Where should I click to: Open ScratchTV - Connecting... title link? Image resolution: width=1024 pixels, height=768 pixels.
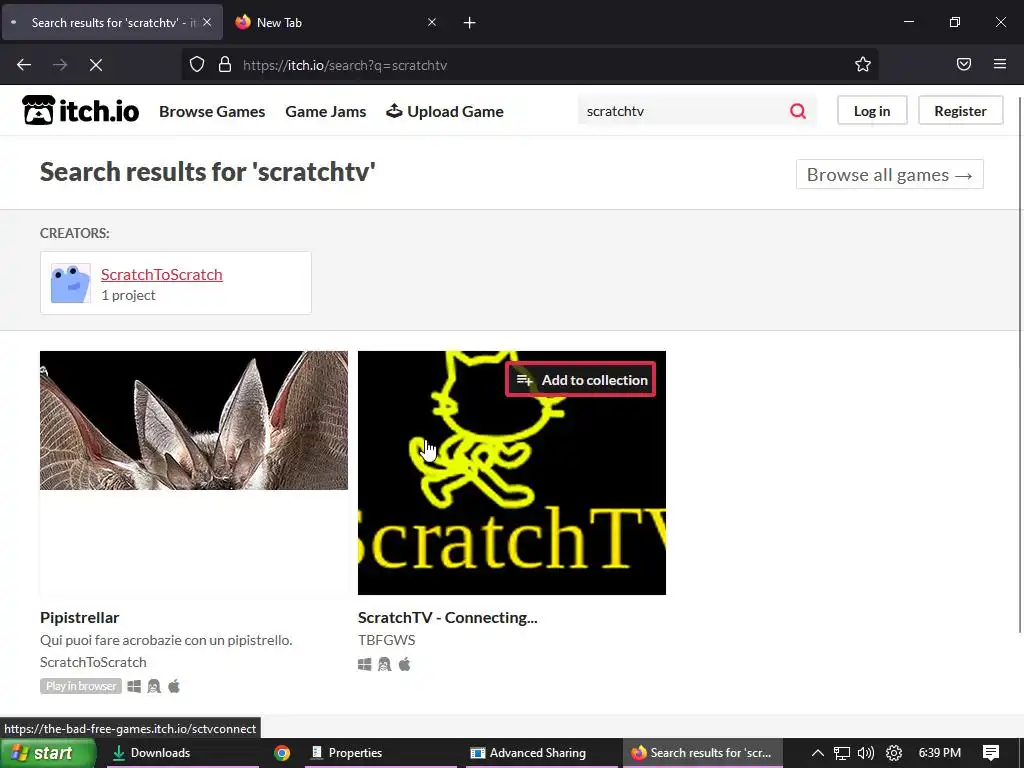pyautogui.click(x=447, y=617)
